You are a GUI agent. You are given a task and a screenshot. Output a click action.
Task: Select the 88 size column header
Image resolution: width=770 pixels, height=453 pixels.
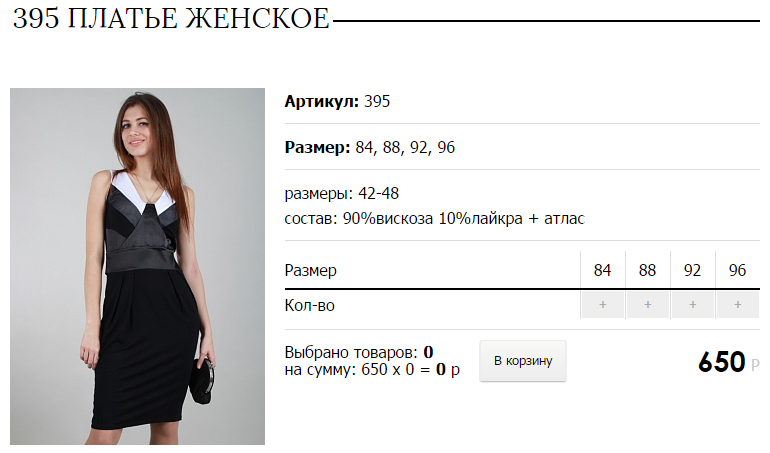pyautogui.click(x=647, y=270)
